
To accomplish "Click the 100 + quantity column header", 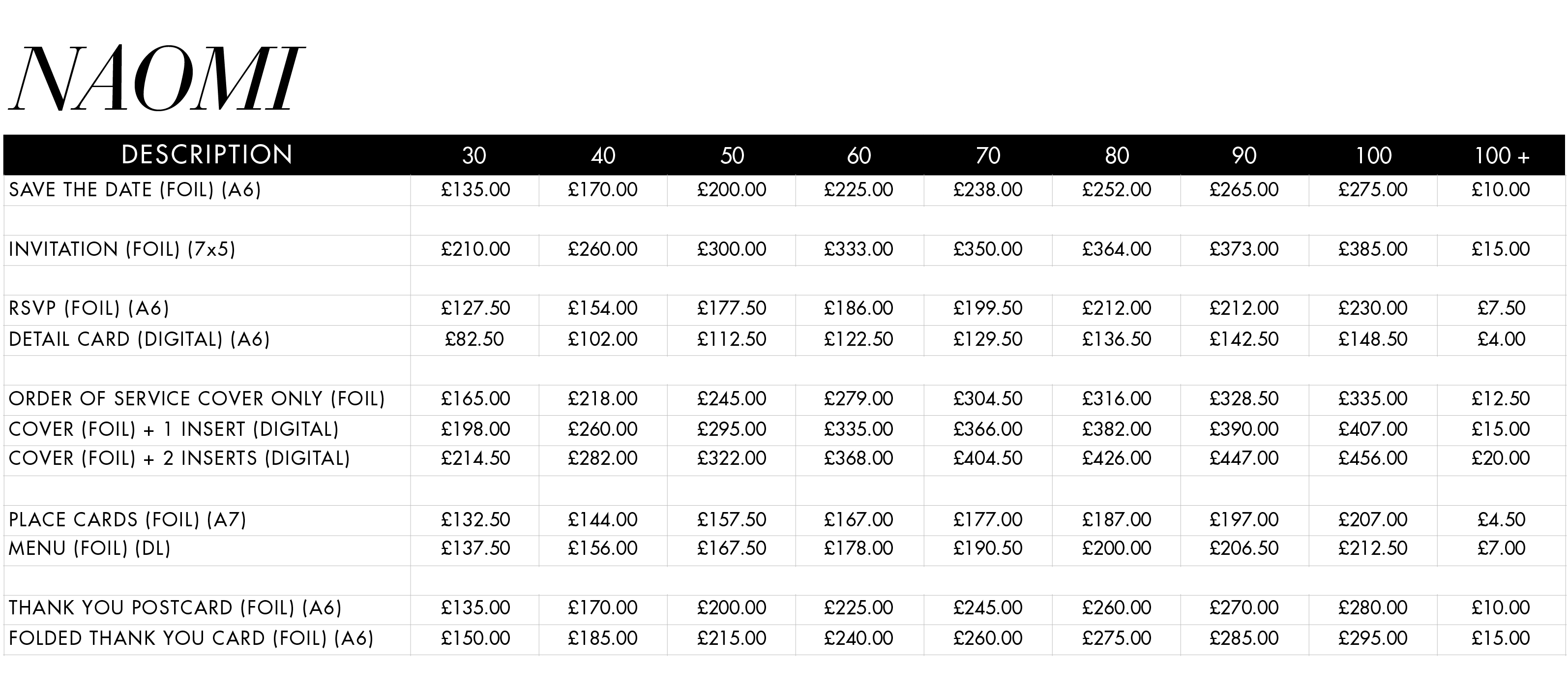I will (1502, 156).
